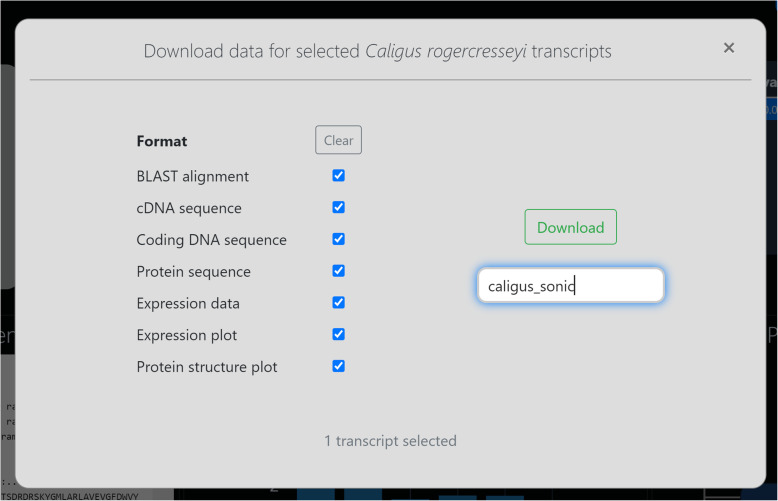This screenshot has height=501, width=778.
Task: Uncheck the BLAST alignment checkbox
Action: [339, 176]
